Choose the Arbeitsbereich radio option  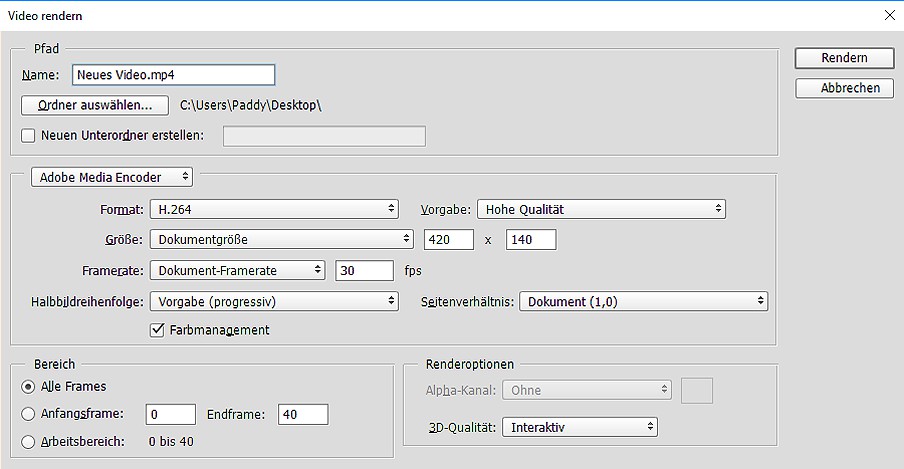[28, 441]
